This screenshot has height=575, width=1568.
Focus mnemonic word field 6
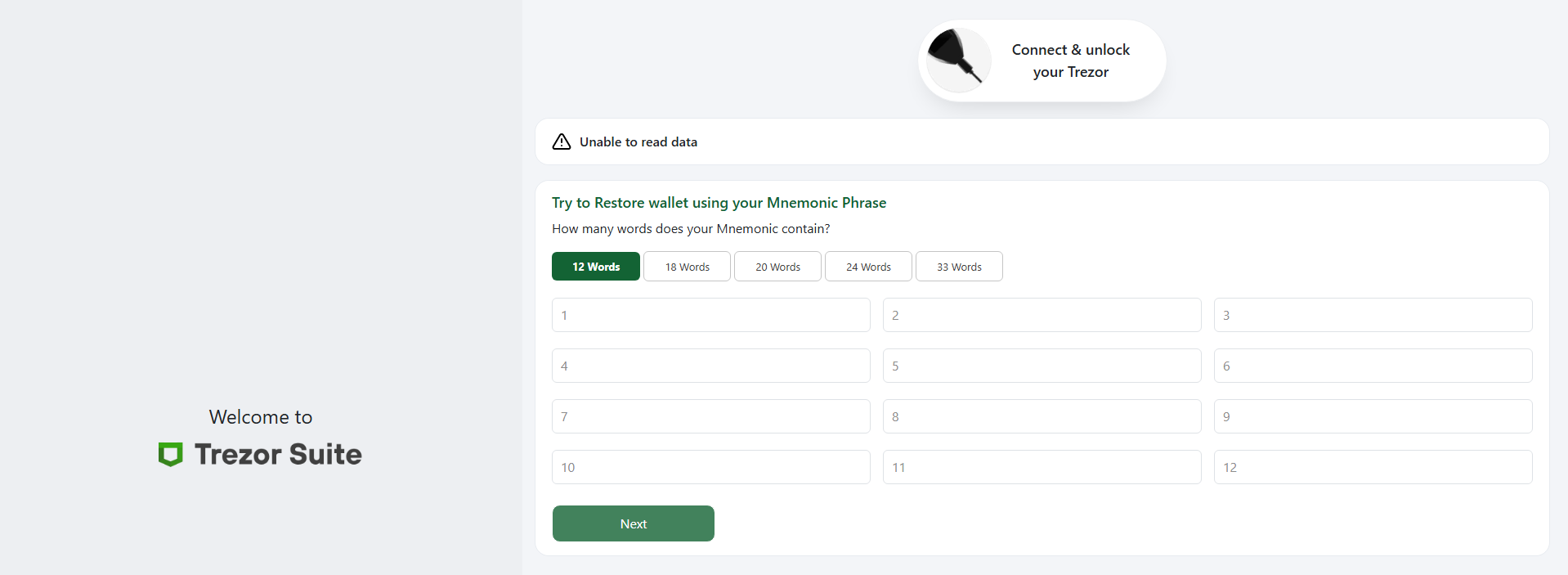[1373, 366]
